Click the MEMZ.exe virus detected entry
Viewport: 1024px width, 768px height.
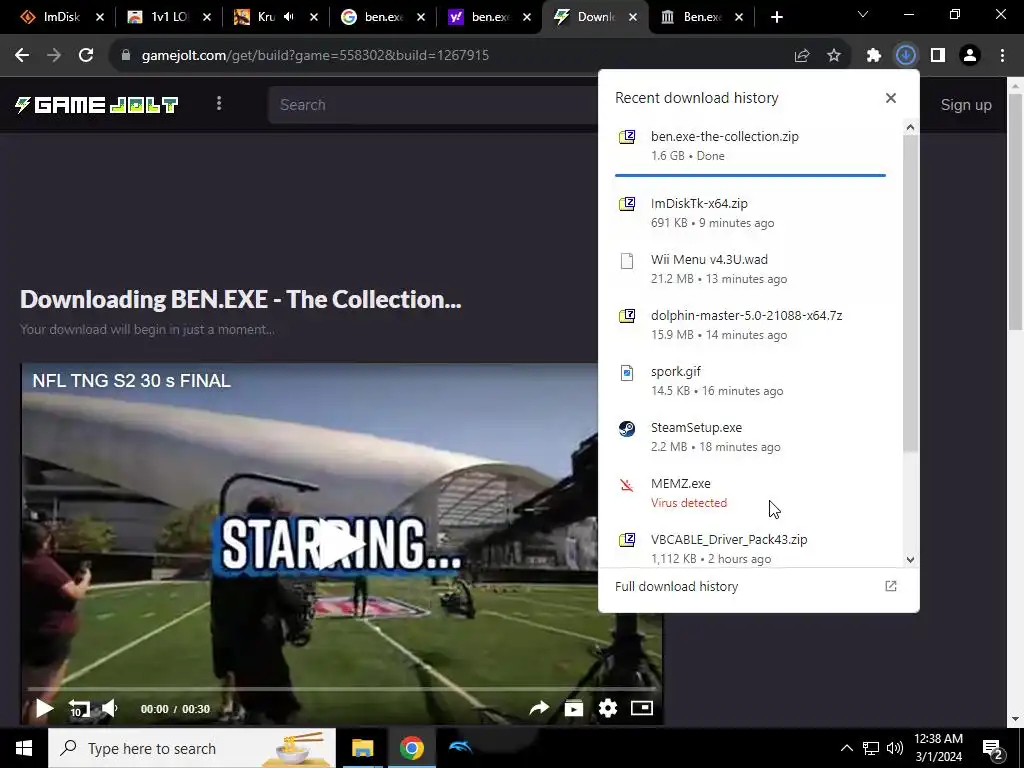tap(750, 494)
